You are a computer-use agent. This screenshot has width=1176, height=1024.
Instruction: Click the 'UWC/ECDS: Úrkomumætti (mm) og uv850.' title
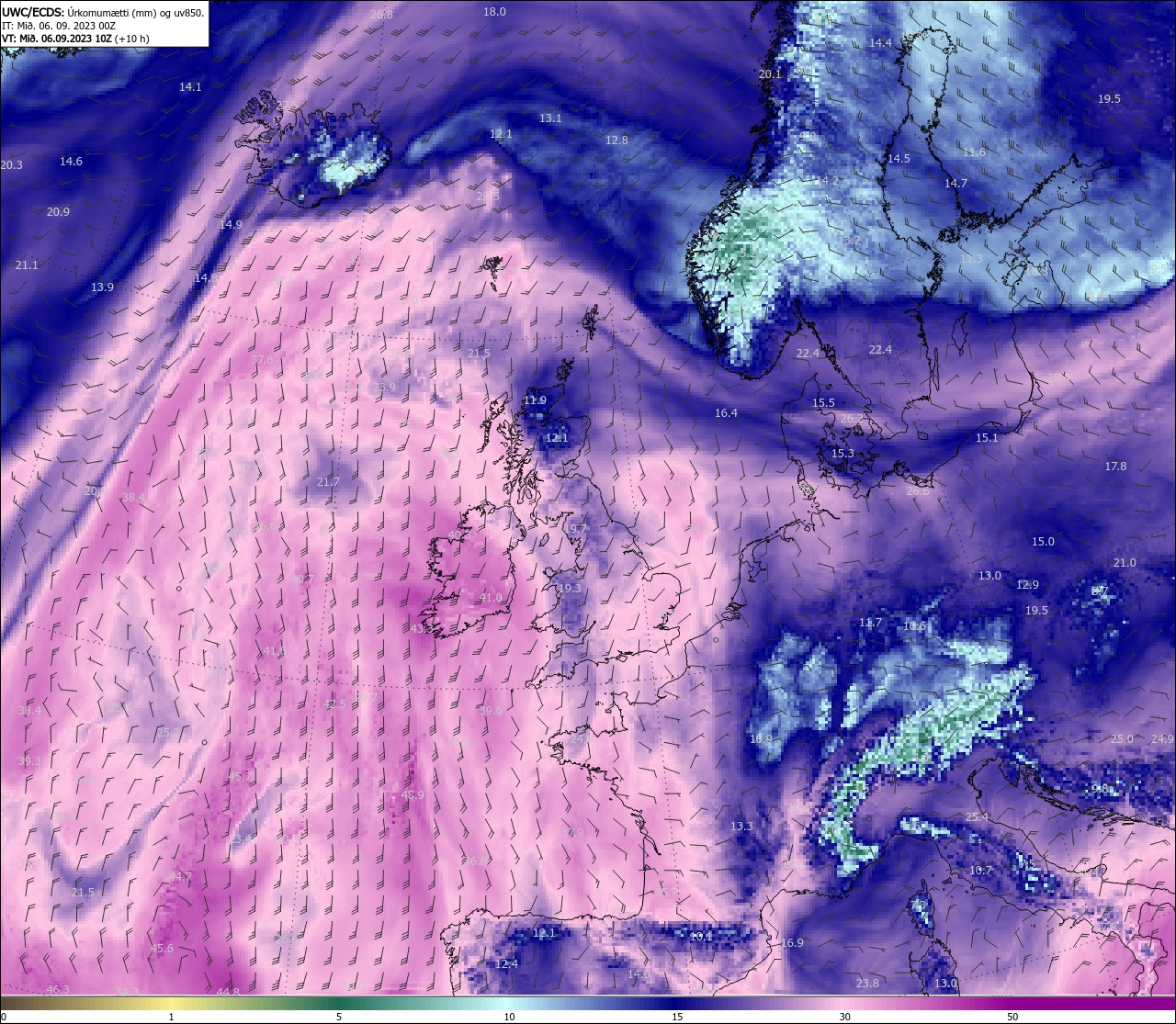click(103, 12)
